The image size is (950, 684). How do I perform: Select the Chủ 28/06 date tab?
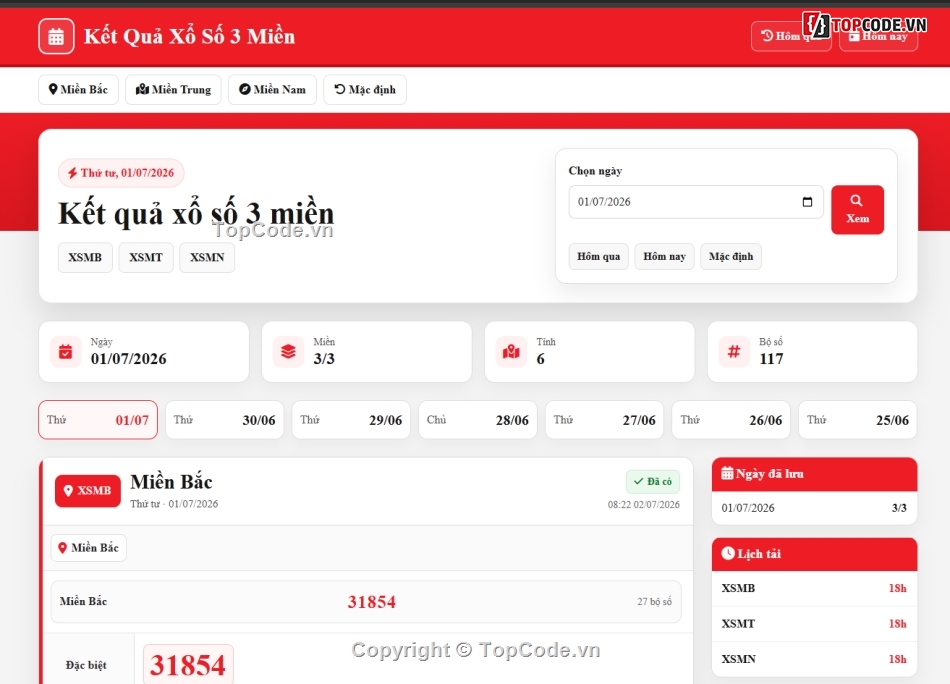[477, 420]
